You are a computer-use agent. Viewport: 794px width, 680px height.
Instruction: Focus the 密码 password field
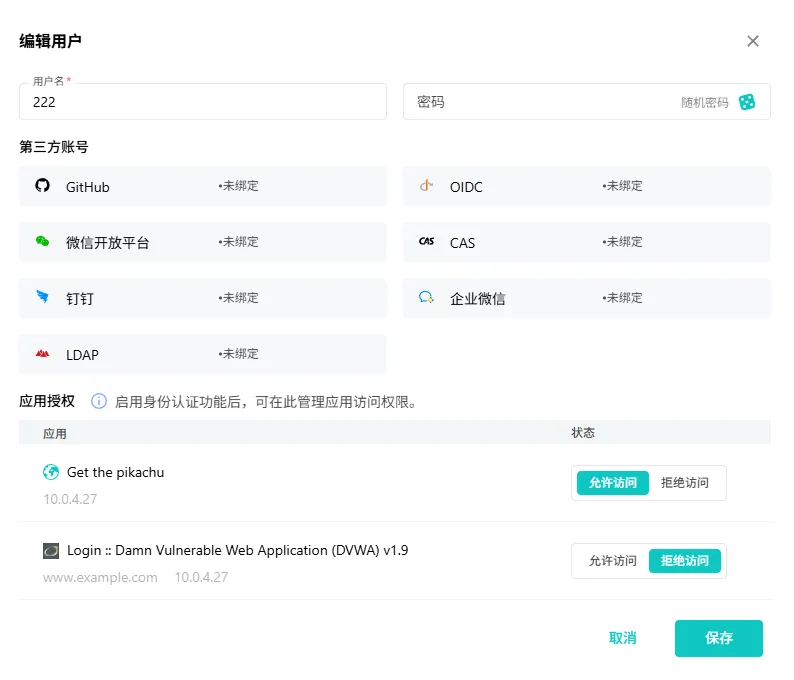pos(542,102)
